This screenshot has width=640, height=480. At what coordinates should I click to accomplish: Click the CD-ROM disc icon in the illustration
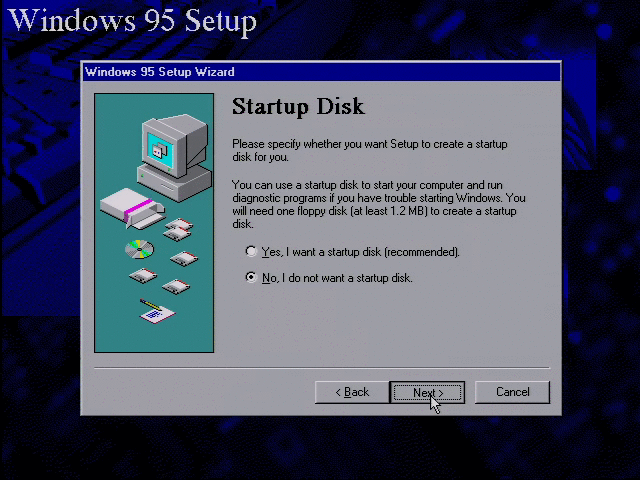[140, 249]
